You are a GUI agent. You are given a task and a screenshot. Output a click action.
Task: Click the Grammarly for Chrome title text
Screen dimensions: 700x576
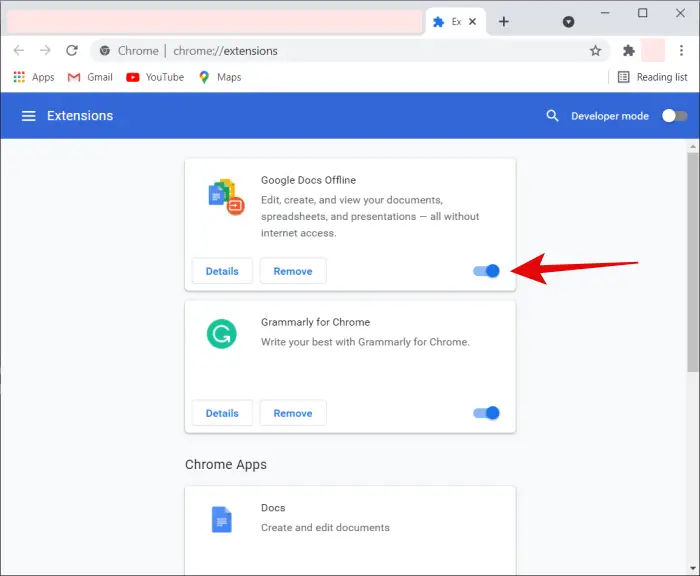(x=315, y=322)
